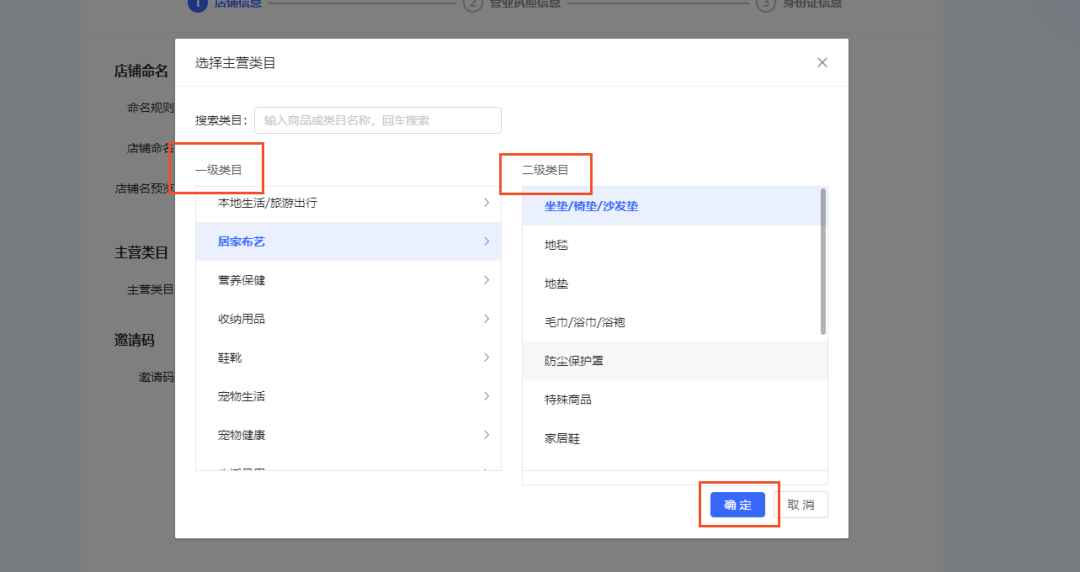Confirm with the 确定 button
This screenshot has height=572, width=1080.
[738, 505]
